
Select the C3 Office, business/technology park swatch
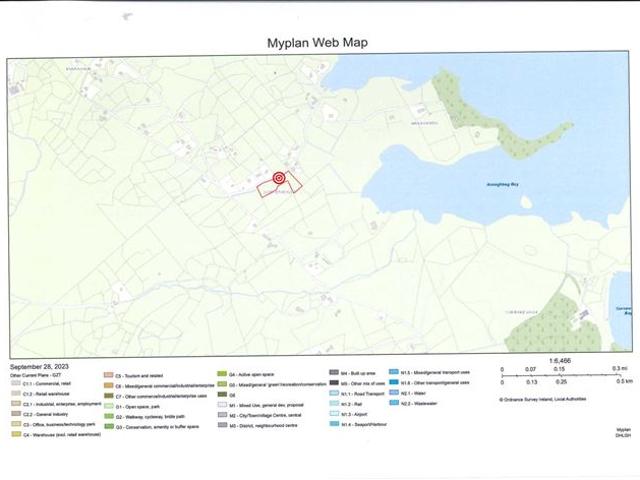pos(16,424)
